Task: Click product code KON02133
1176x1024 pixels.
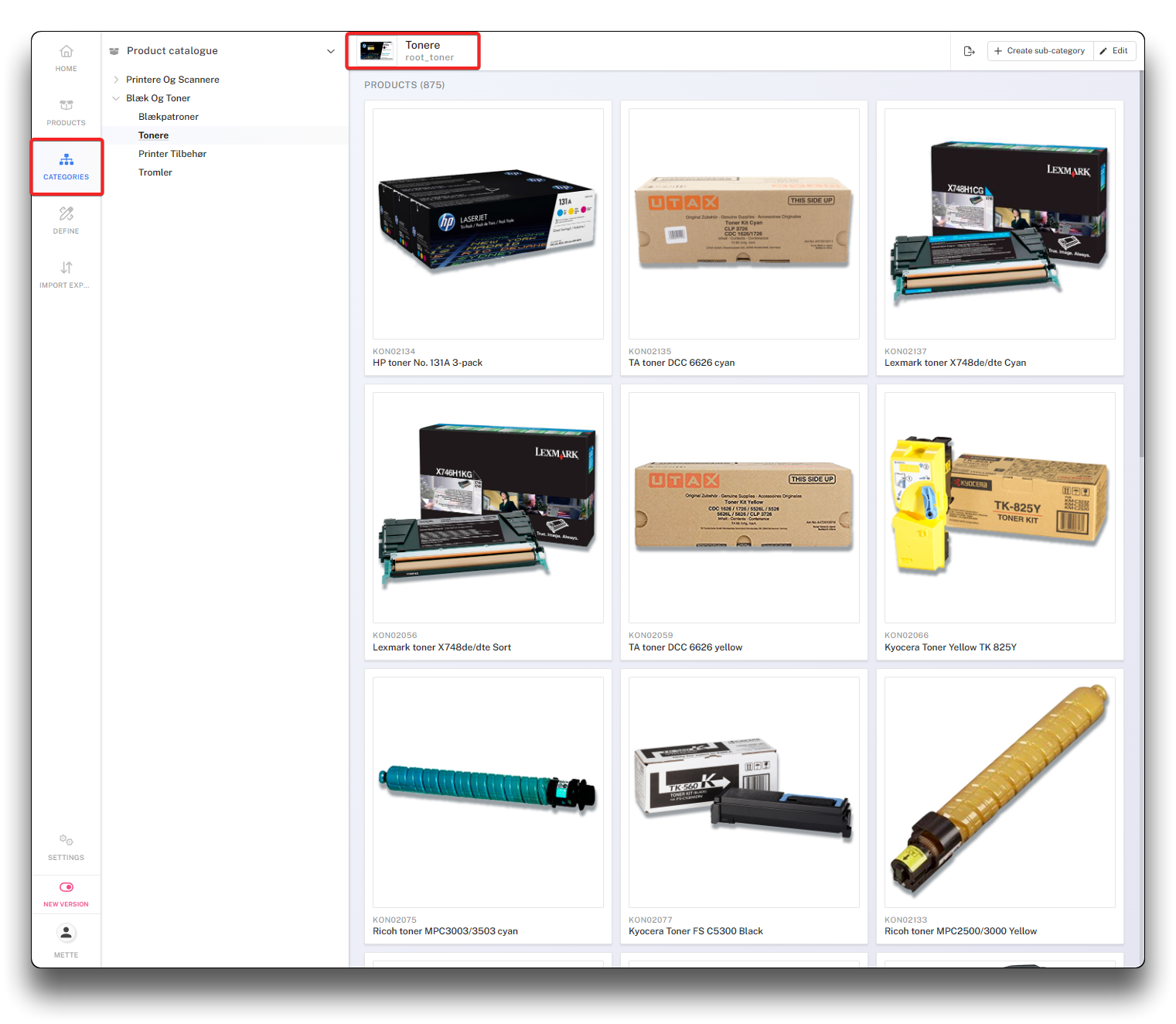Action: 906,920
